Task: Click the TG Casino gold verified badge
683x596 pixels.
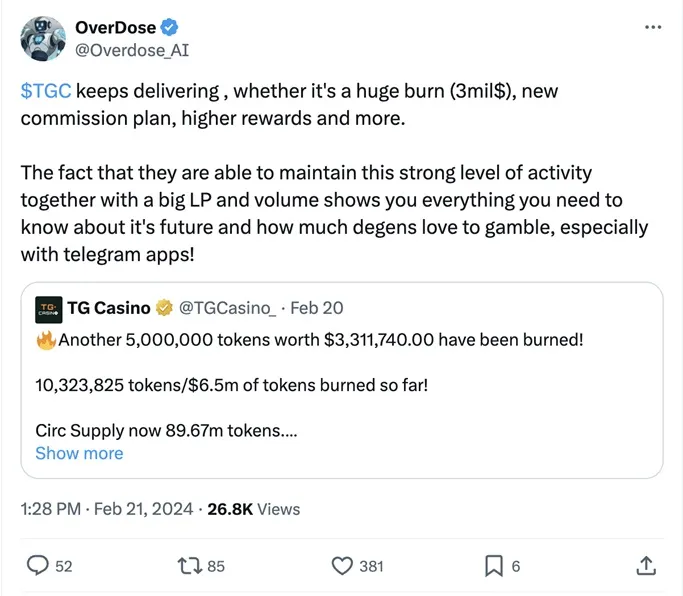Action: 165,307
